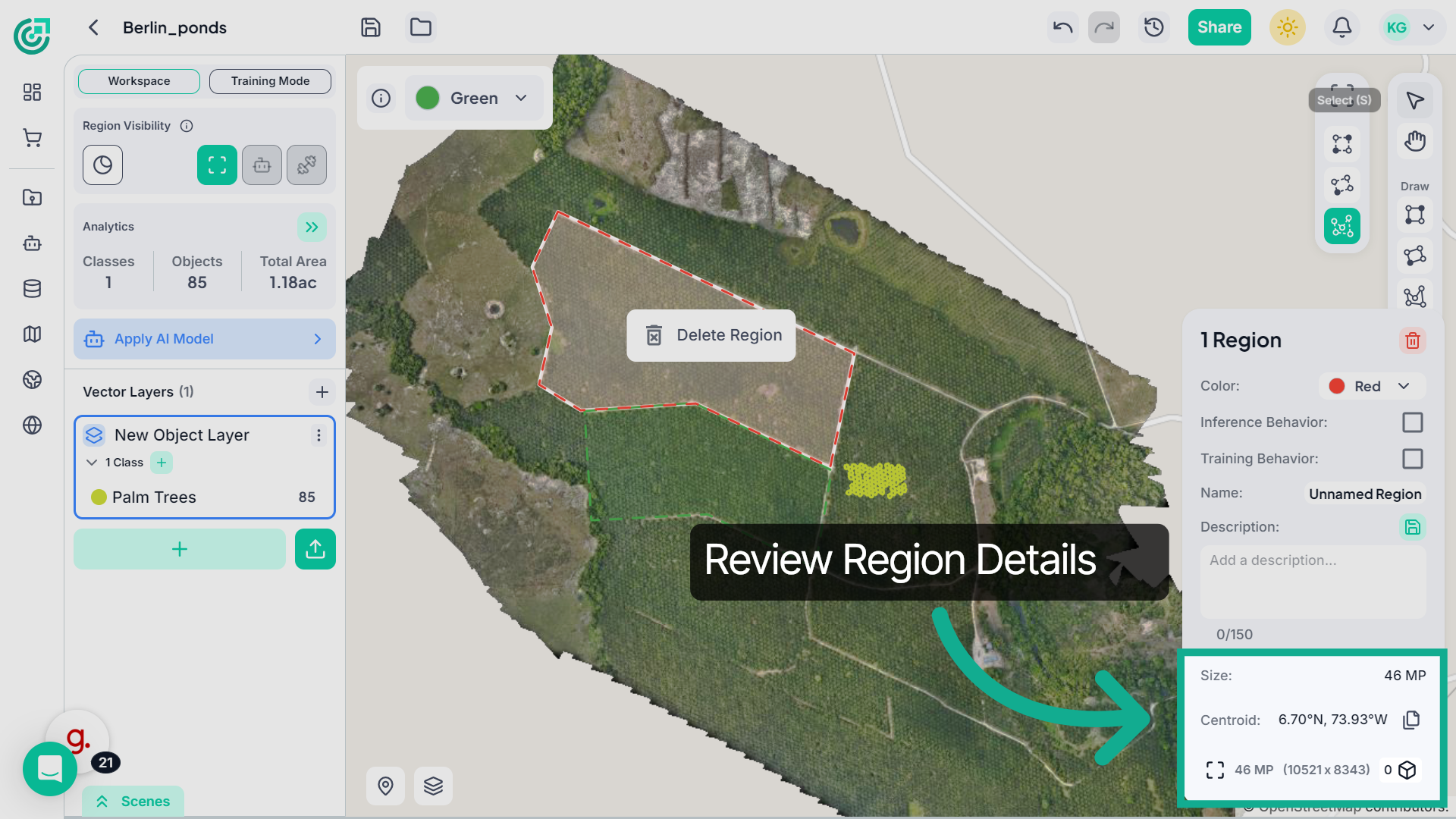Edit the Unnamed Region name field

pyautogui.click(x=1365, y=494)
